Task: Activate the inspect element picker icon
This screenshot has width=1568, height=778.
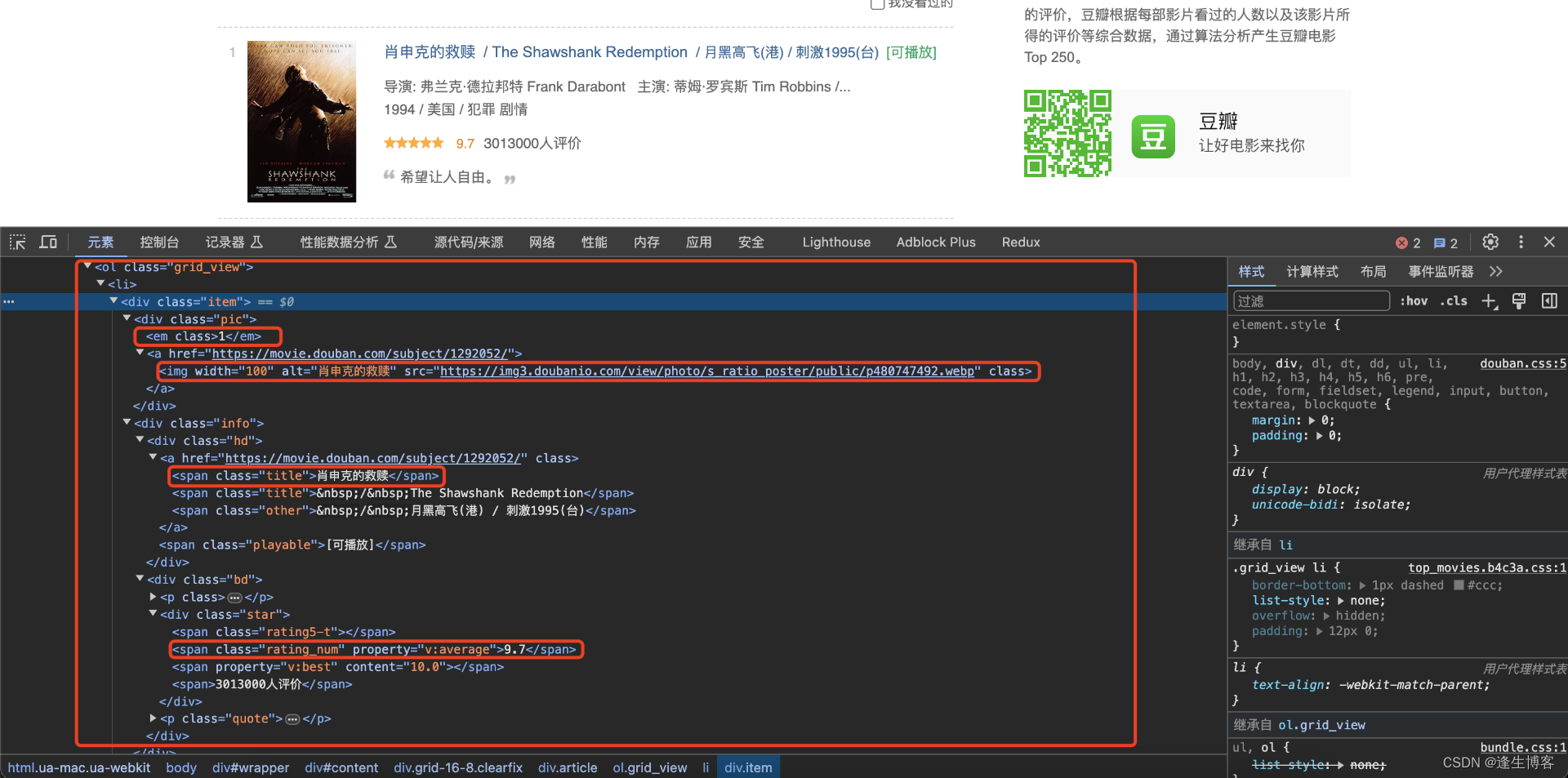Action: tap(17, 242)
